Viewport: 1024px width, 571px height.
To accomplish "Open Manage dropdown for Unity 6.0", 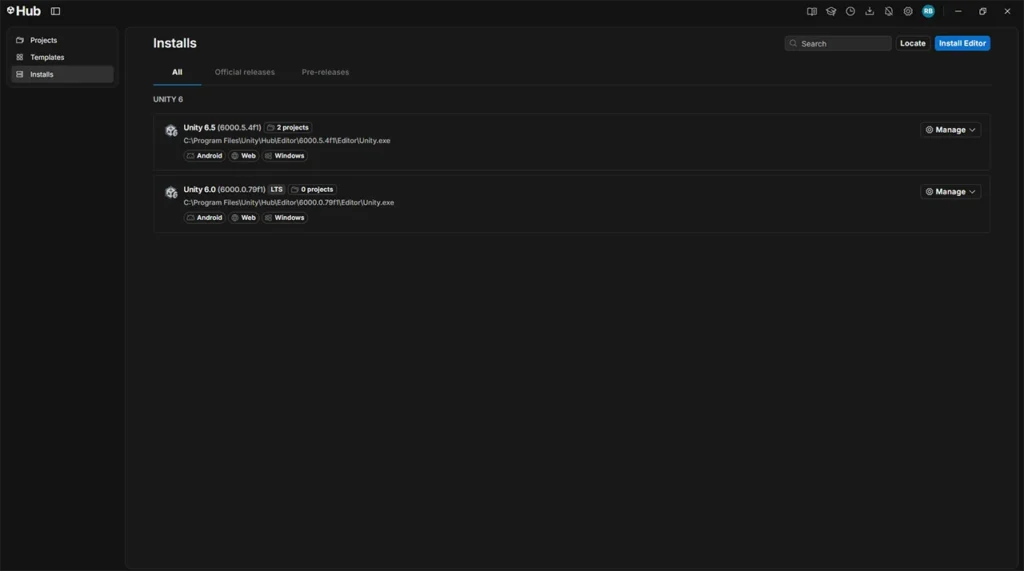I will pos(950,192).
